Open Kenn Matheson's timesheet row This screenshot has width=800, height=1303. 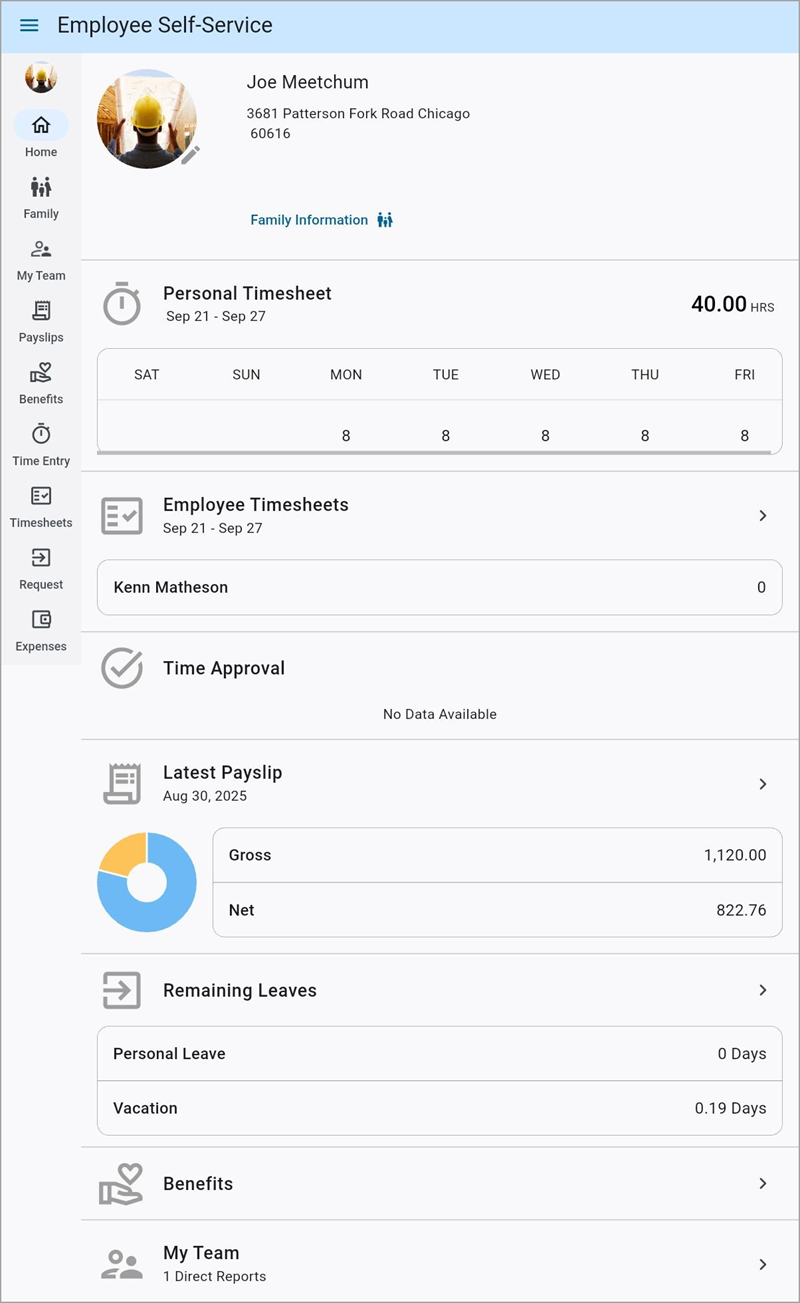click(x=439, y=587)
